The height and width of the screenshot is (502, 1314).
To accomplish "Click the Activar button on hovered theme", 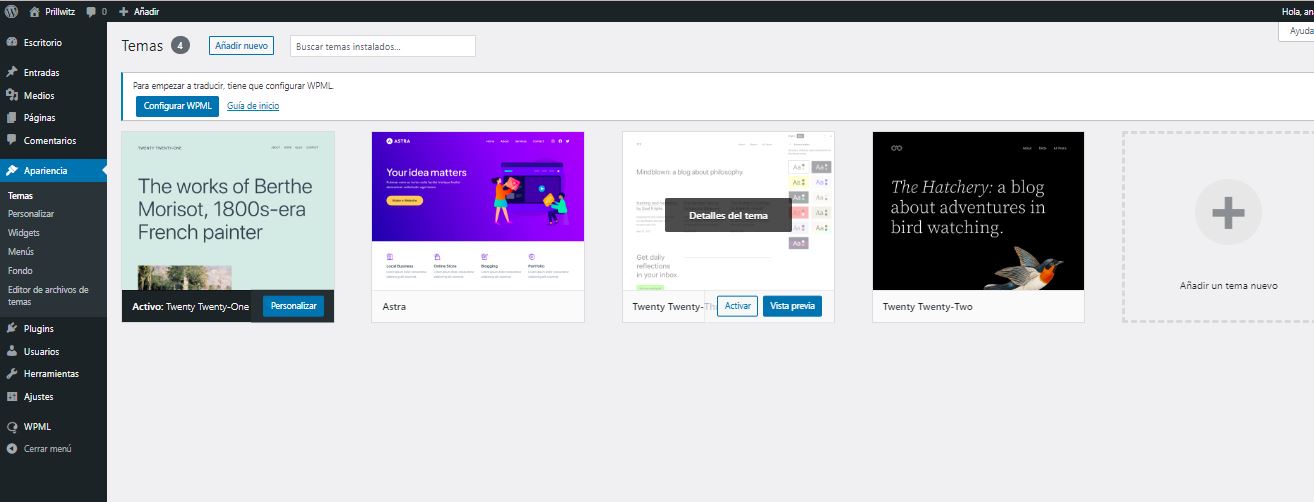I will coord(737,306).
